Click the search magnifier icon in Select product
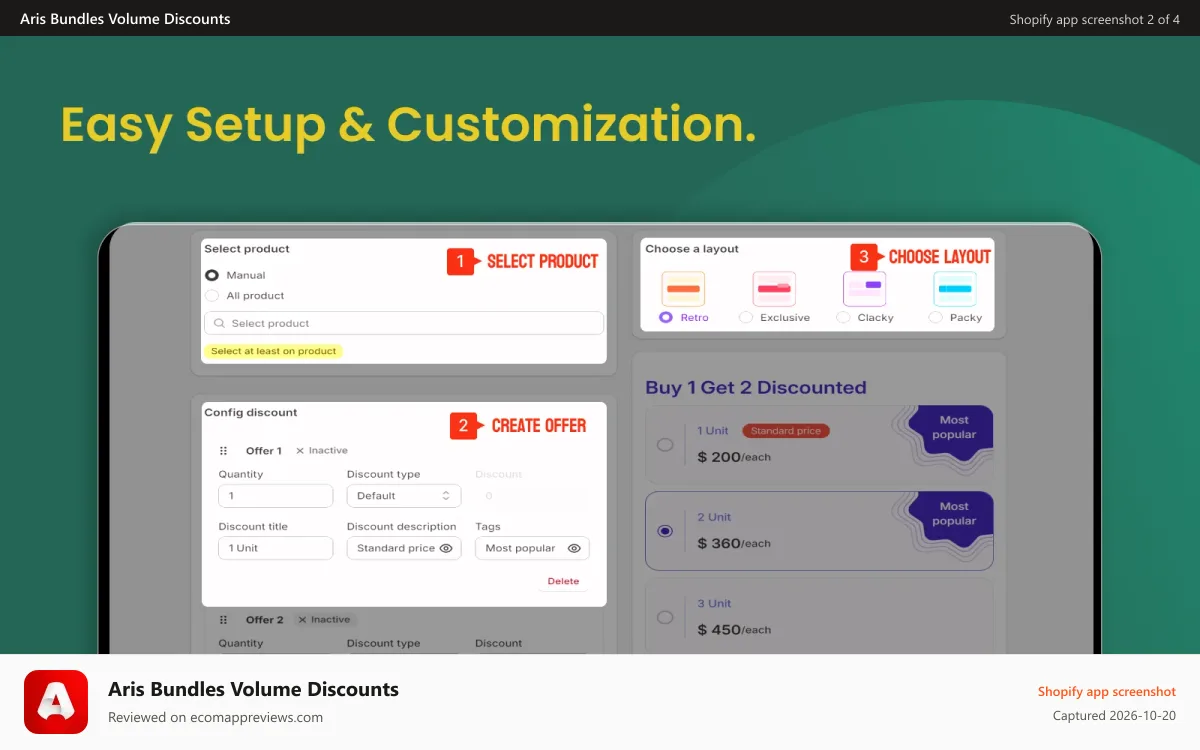 coord(220,323)
